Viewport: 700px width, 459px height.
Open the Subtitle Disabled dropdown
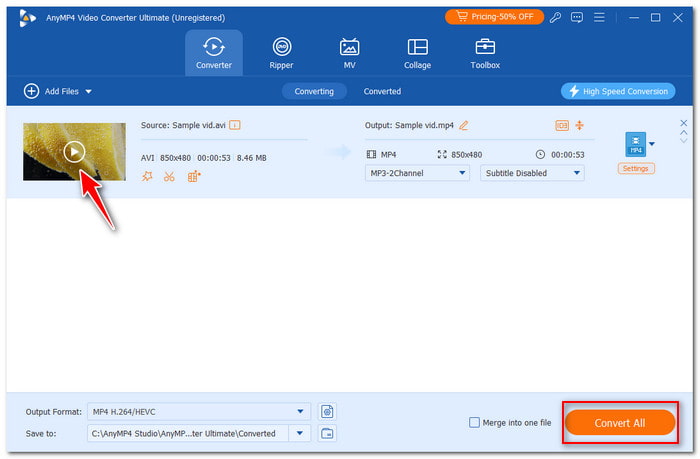click(x=532, y=173)
